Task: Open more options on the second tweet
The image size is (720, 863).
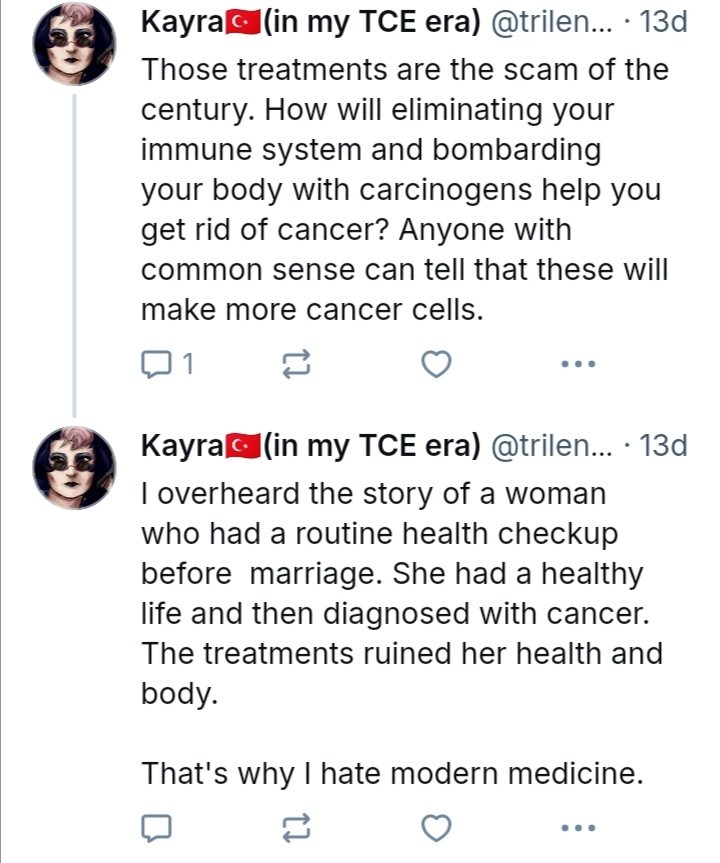Action: point(578,827)
